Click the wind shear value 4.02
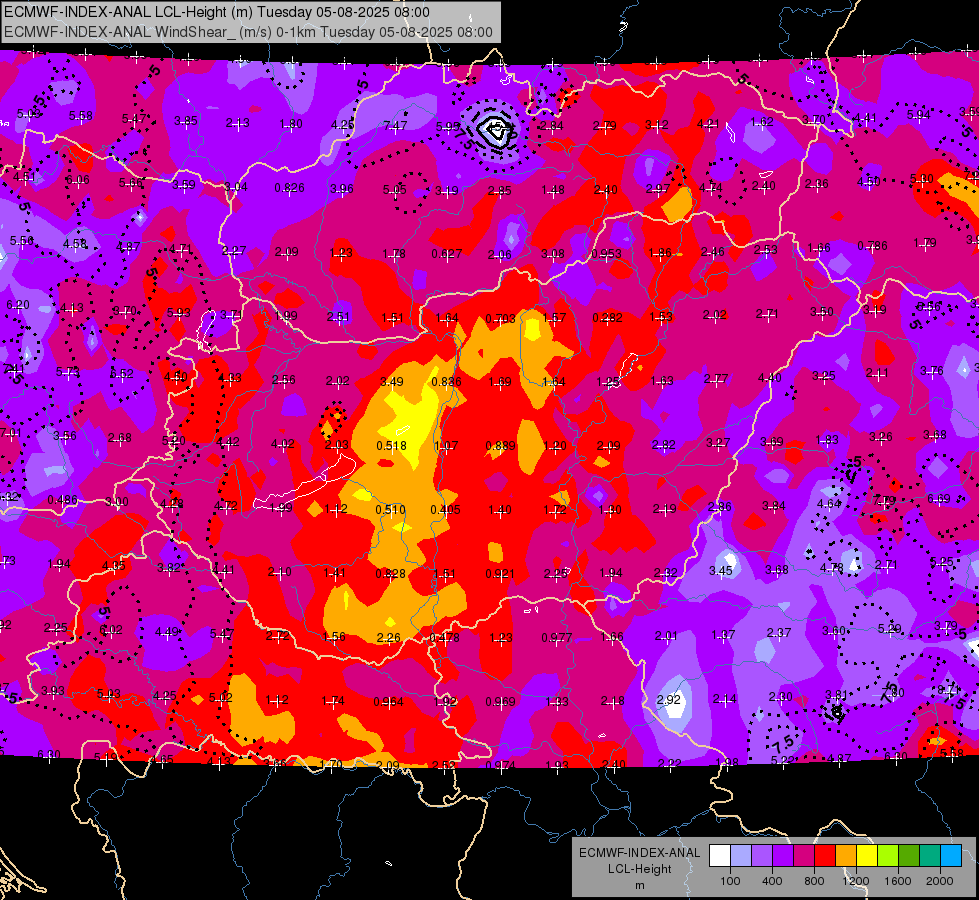This screenshot has width=979, height=900. click(x=282, y=444)
